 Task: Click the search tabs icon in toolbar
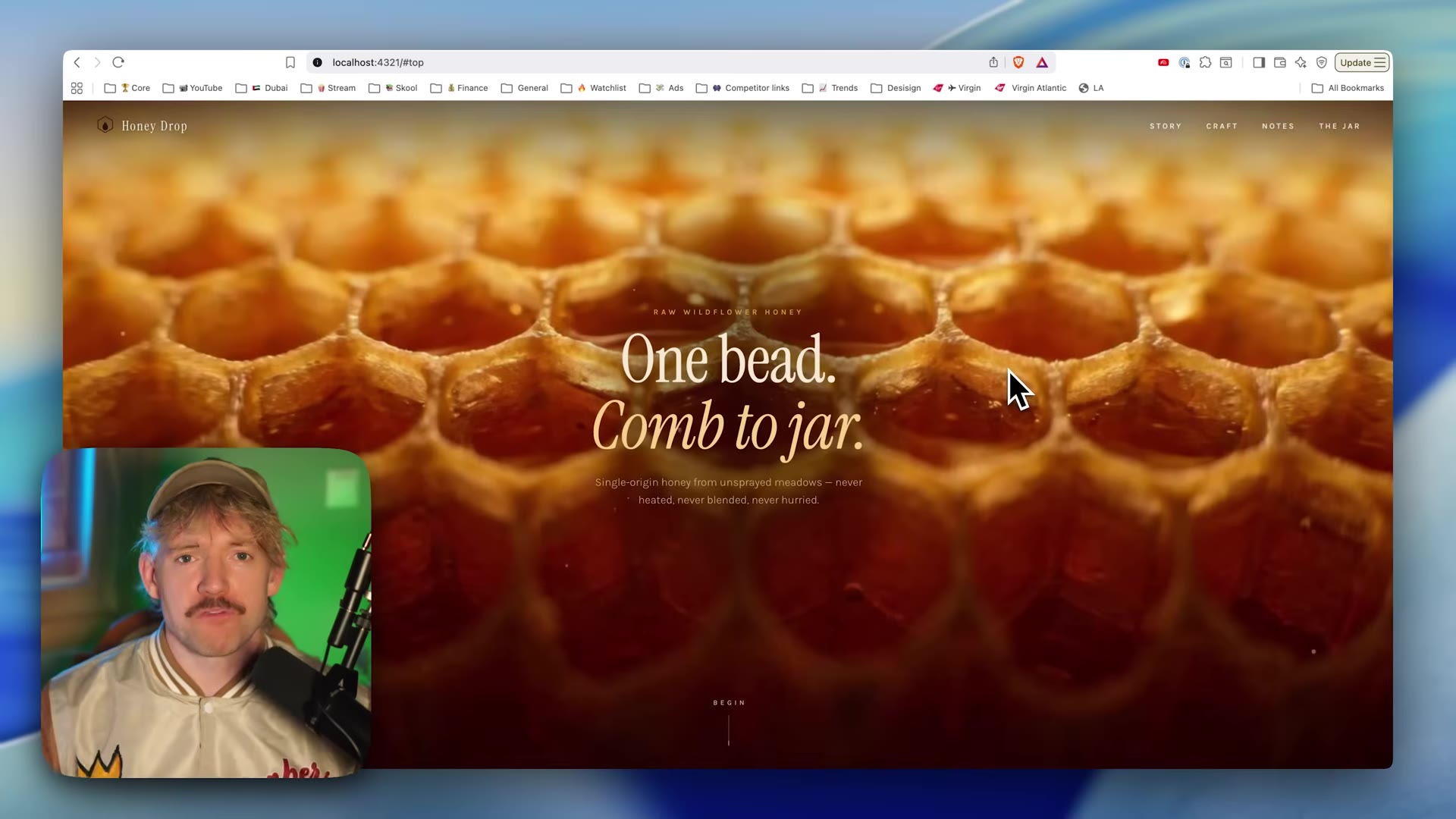point(1225,62)
